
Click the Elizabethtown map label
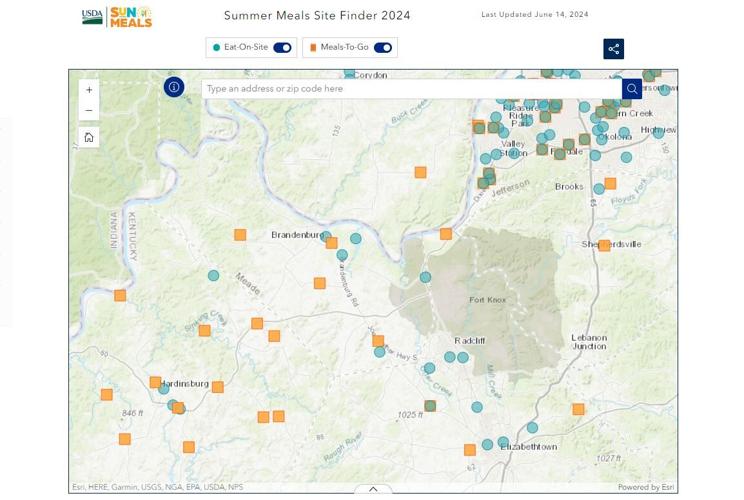pyautogui.click(x=529, y=447)
